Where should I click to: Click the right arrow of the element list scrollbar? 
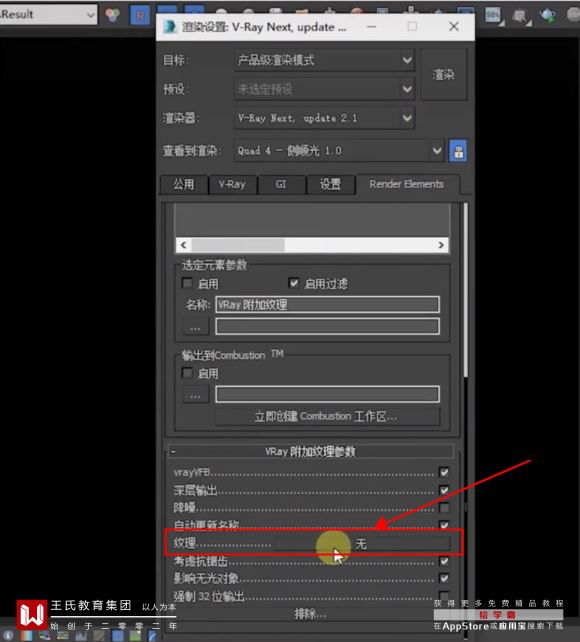tap(441, 245)
